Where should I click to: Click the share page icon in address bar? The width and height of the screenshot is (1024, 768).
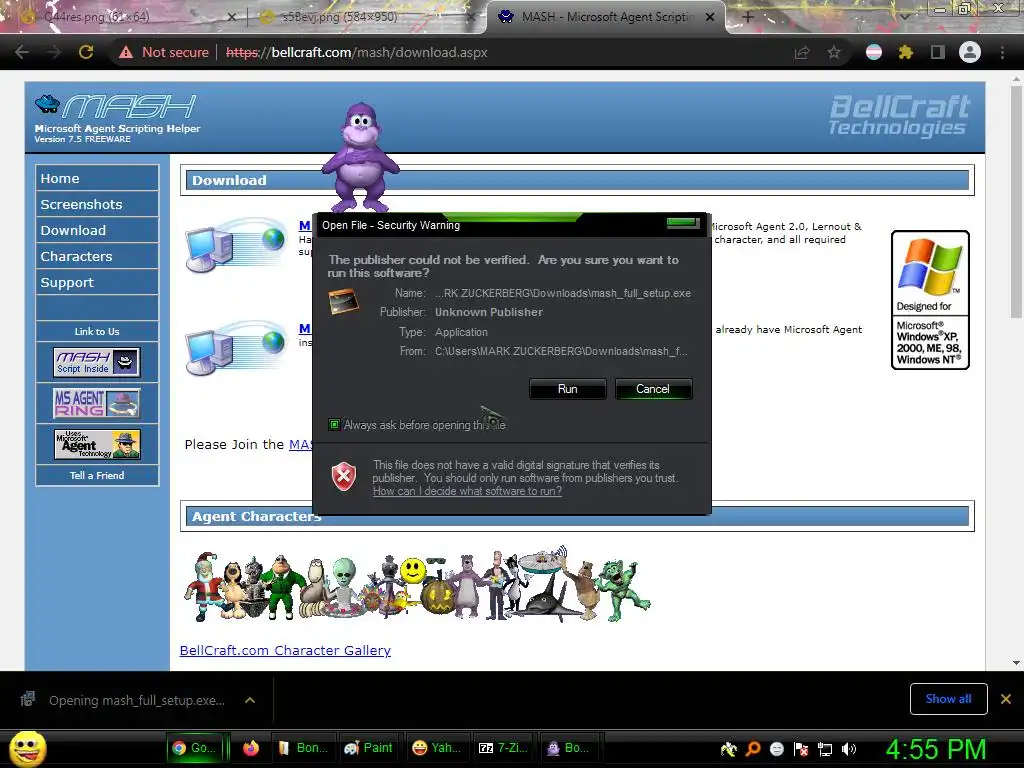click(802, 52)
